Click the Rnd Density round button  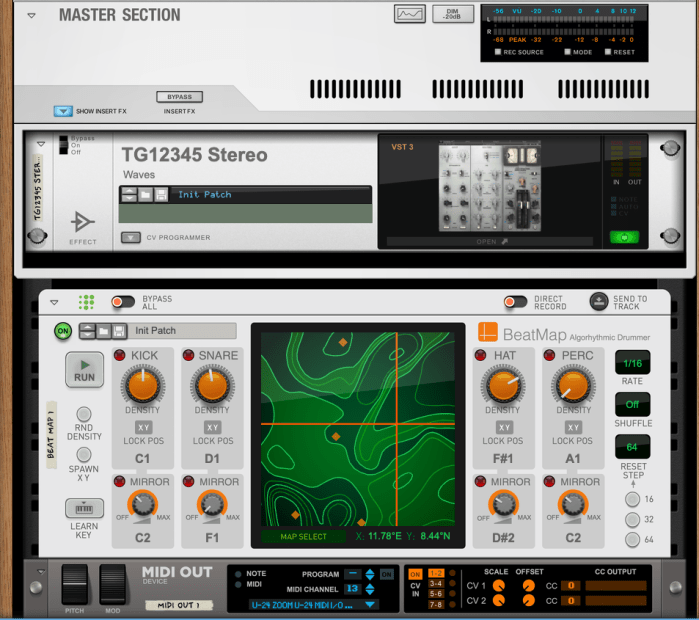(84, 414)
